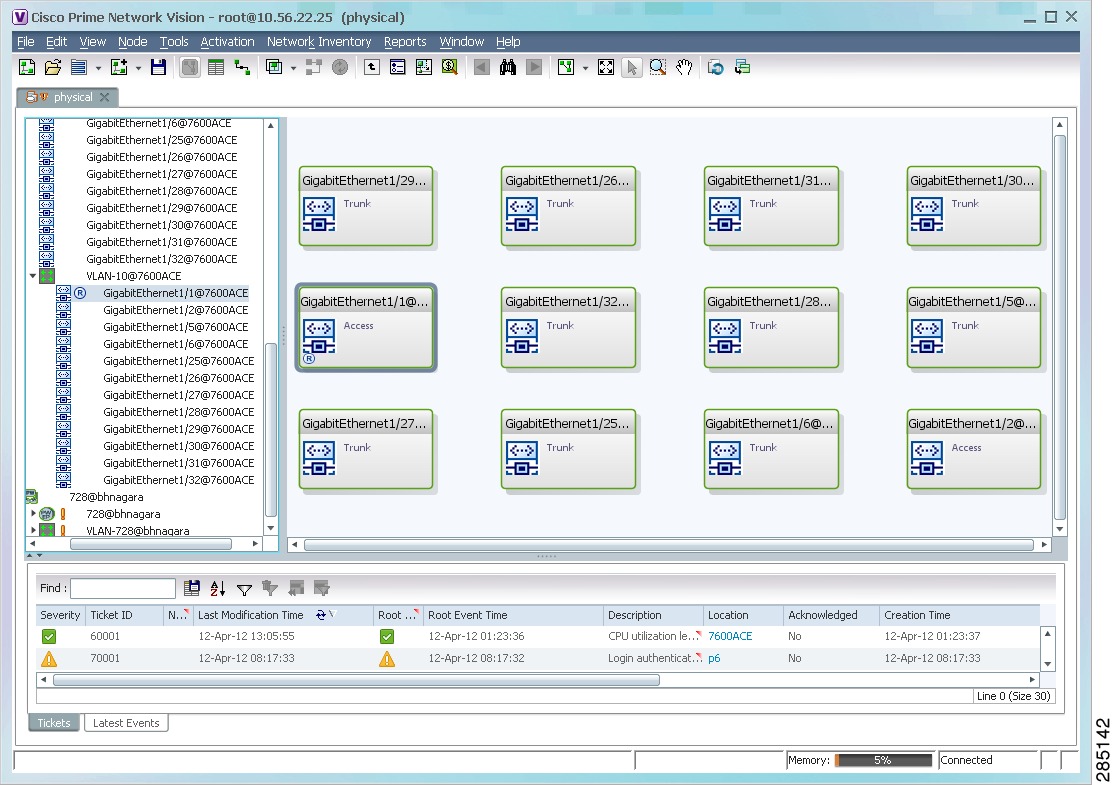
Task: Click the gray square view icon beside the table icon
Action: (190, 67)
